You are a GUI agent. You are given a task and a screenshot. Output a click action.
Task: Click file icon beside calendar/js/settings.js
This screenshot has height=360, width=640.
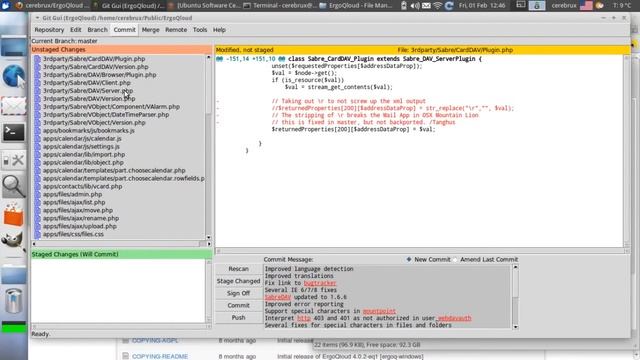(38, 147)
